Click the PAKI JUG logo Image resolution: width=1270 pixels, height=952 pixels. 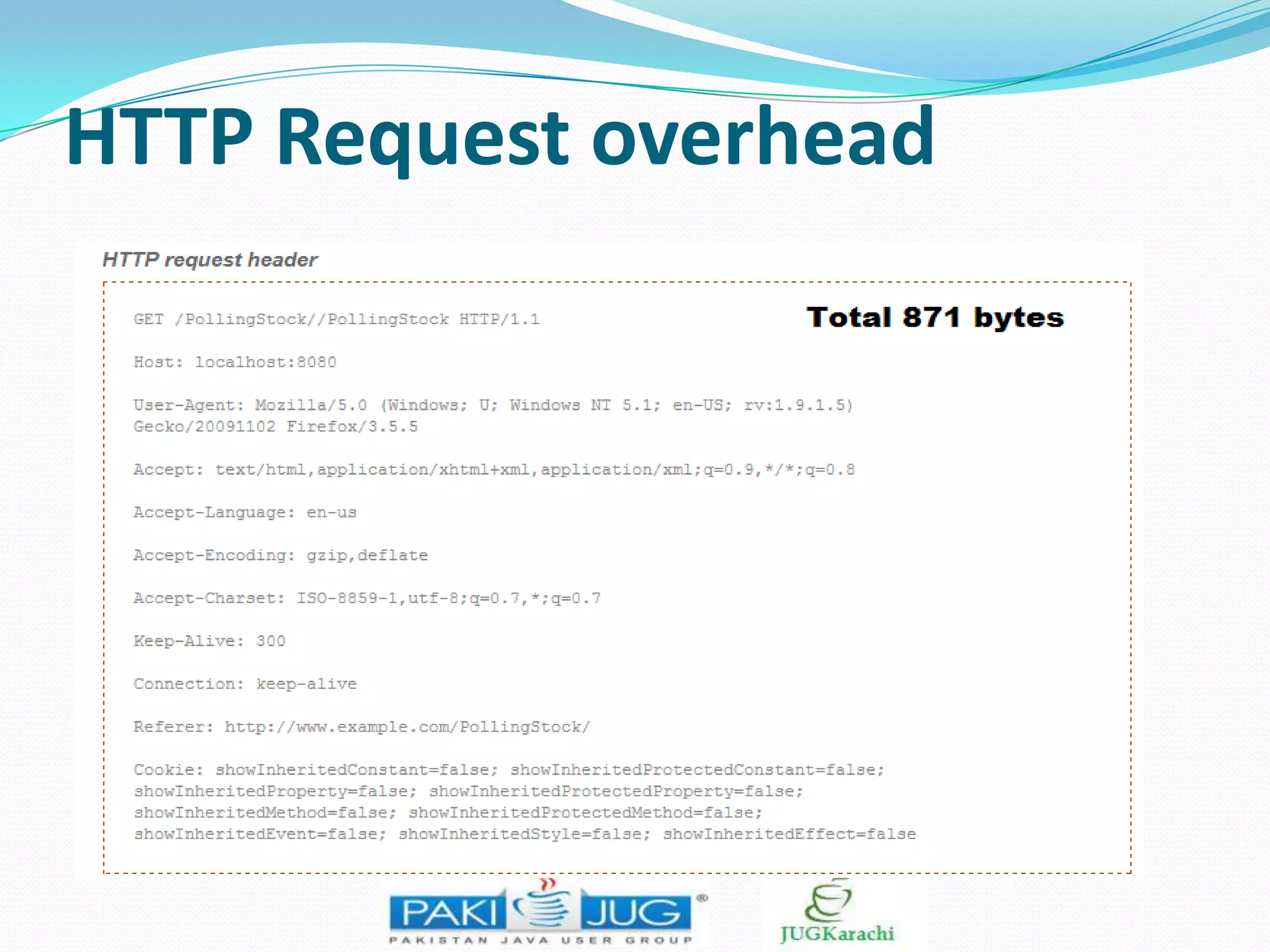pos(548,911)
